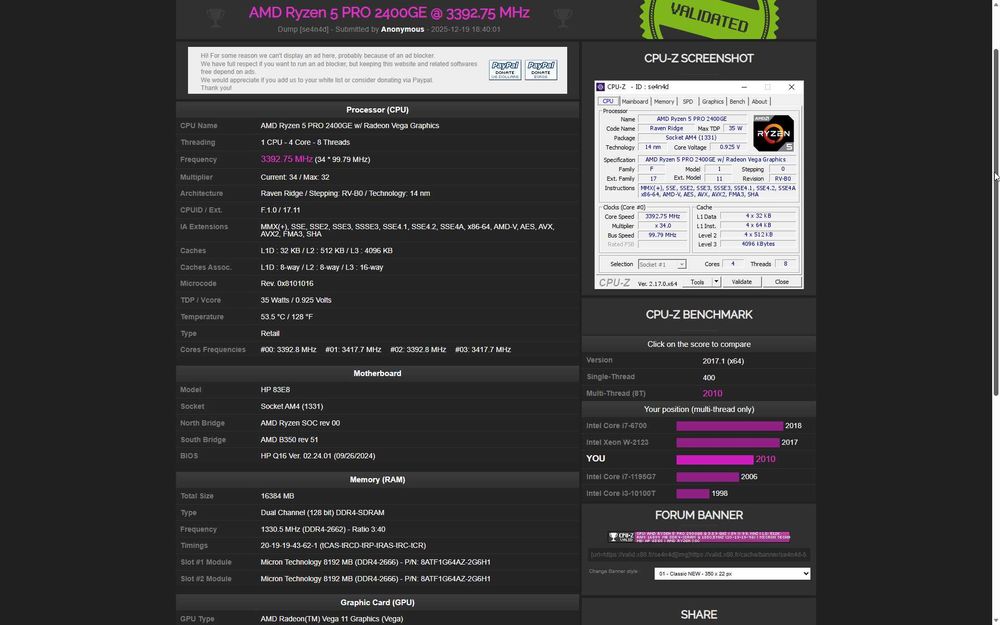Click the Validate button in CPU-Z screenshot
Viewport: 1000px width, 625px height.
point(741,282)
